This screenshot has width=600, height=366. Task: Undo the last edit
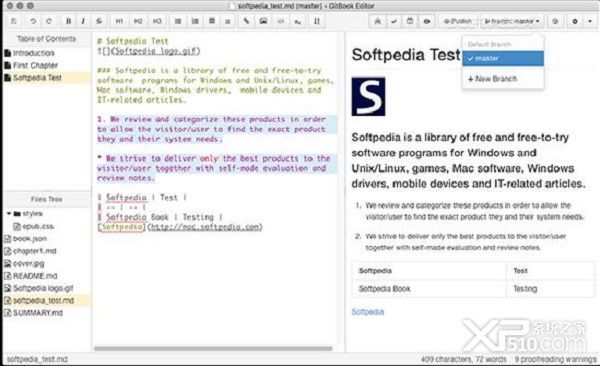coord(33,21)
